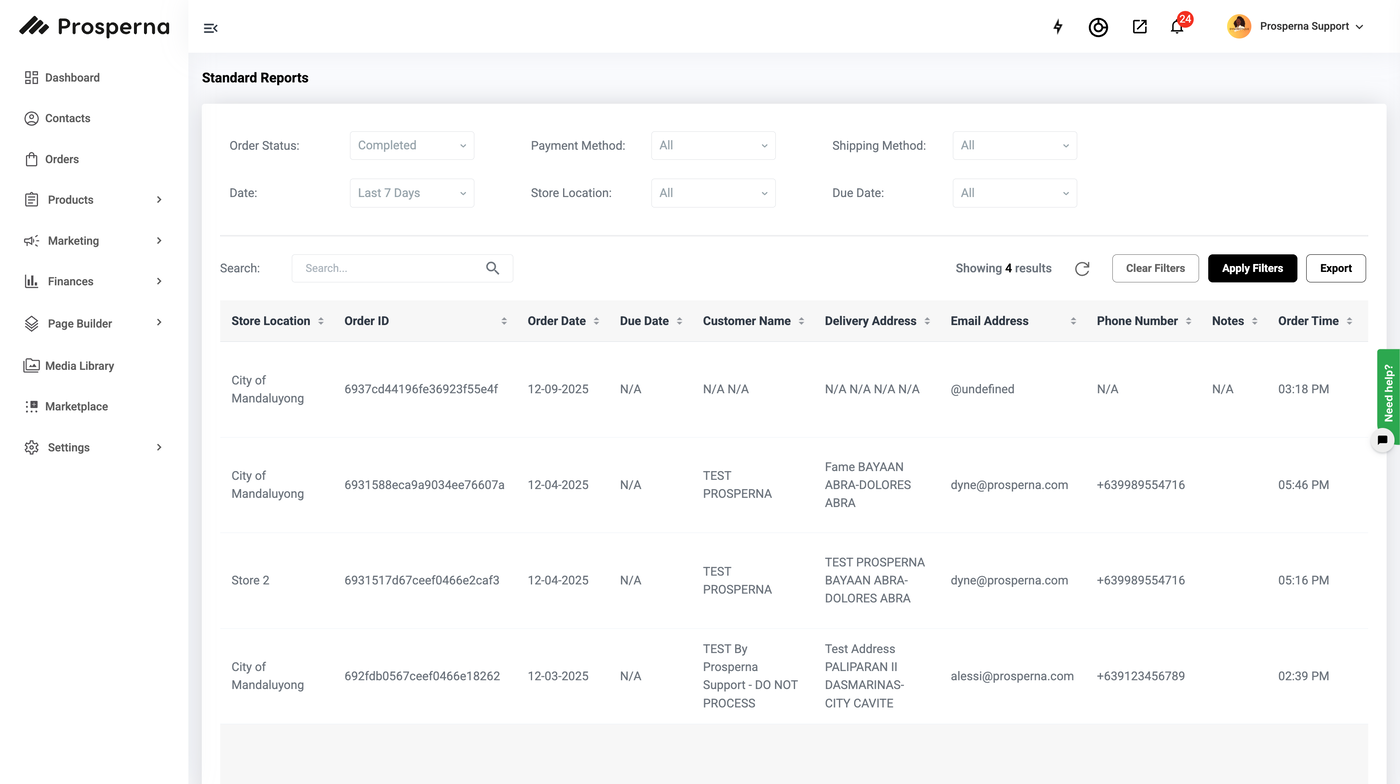The image size is (1400, 784).
Task: Open notifications bell with 24 badge
Action: [x=1178, y=26]
